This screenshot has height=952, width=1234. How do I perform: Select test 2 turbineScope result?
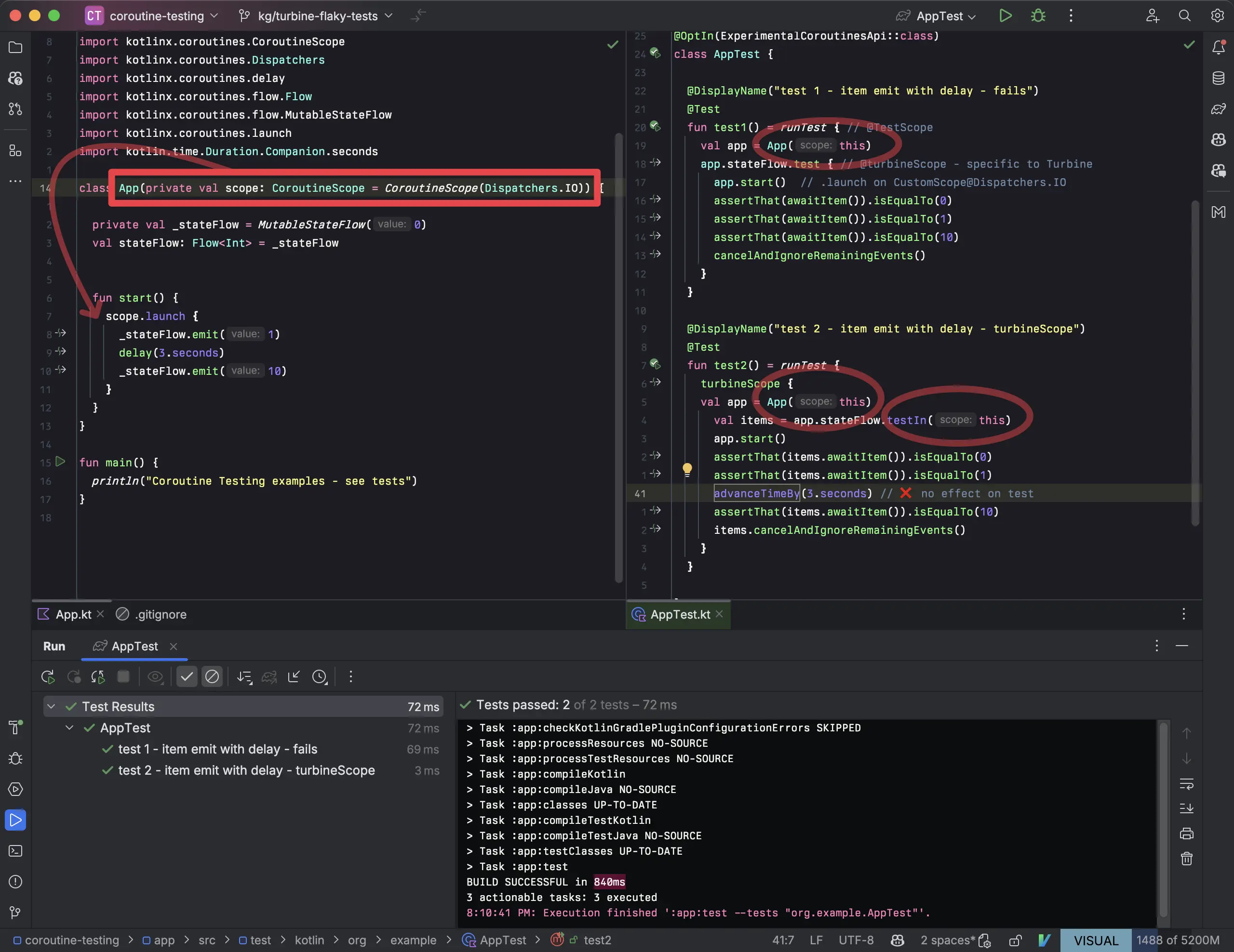pyautogui.click(x=246, y=770)
